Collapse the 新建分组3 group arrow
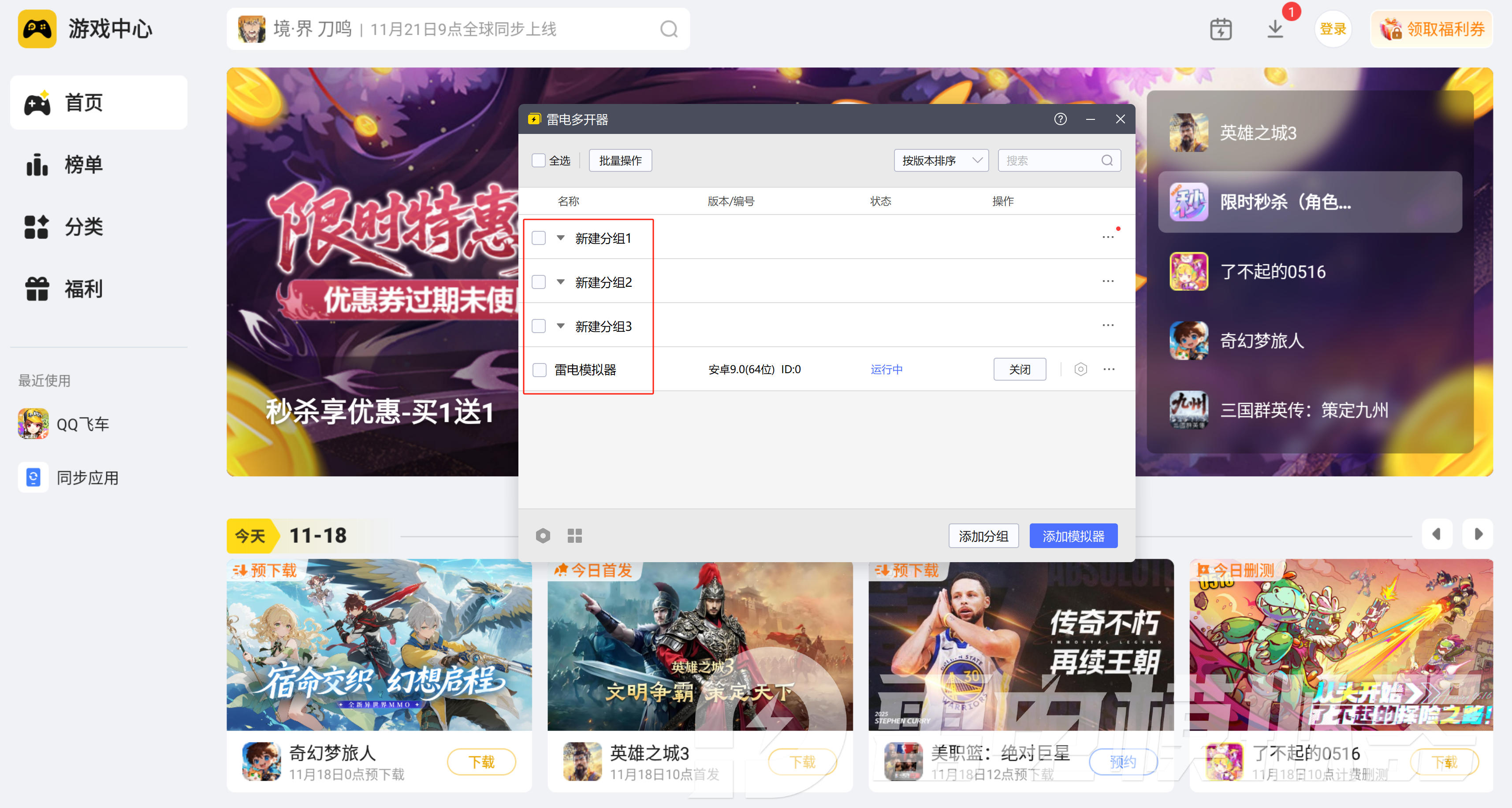The height and width of the screenshot is (808, 1512). pos(561,326)
